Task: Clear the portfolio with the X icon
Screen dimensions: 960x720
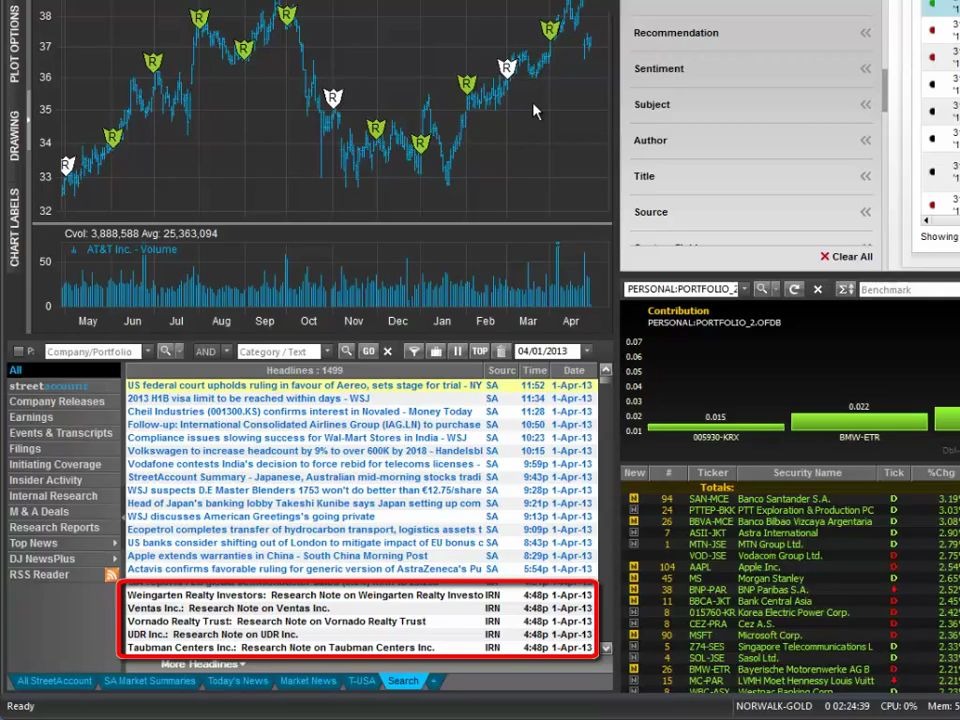Action: (x=817, y=289)
